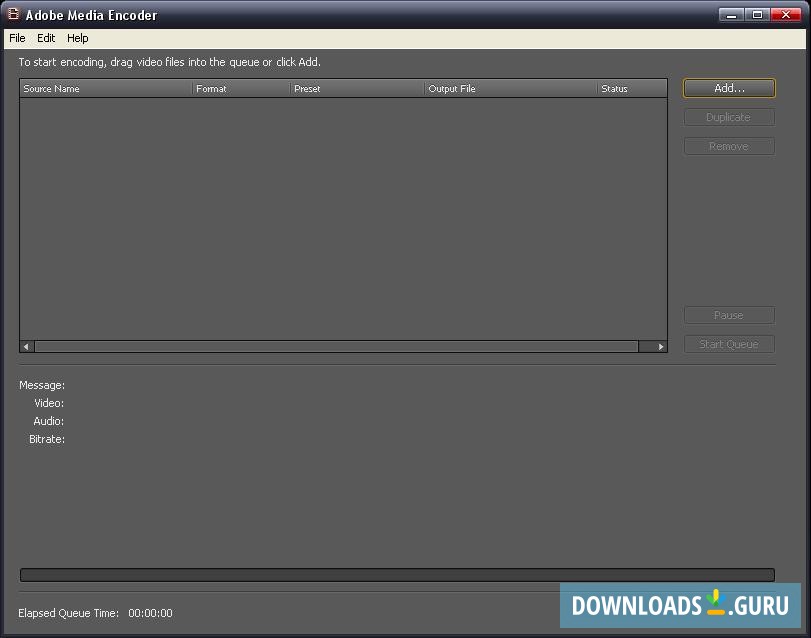Click the queue scrollbar left arrow
Screen dimensions: 811x638
pos(26,346)
